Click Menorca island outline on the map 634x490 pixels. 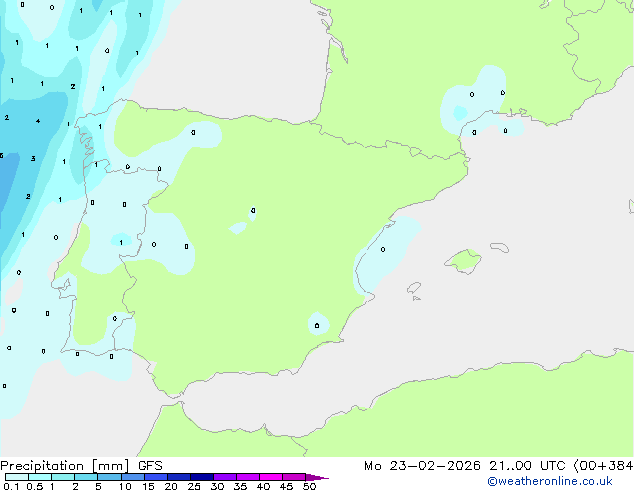(500, 247)
